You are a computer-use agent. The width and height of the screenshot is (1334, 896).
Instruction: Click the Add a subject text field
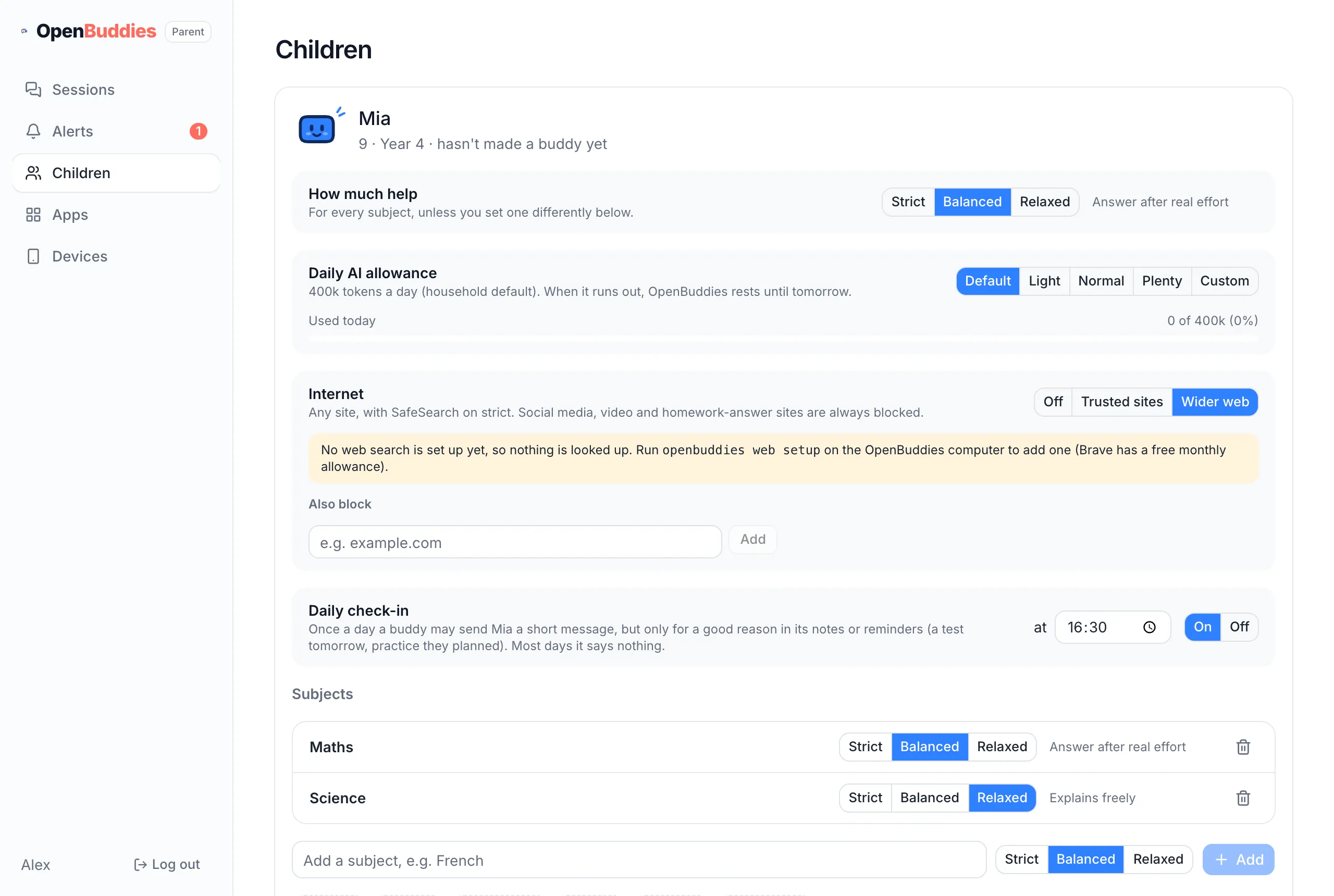tap(639, 860)
